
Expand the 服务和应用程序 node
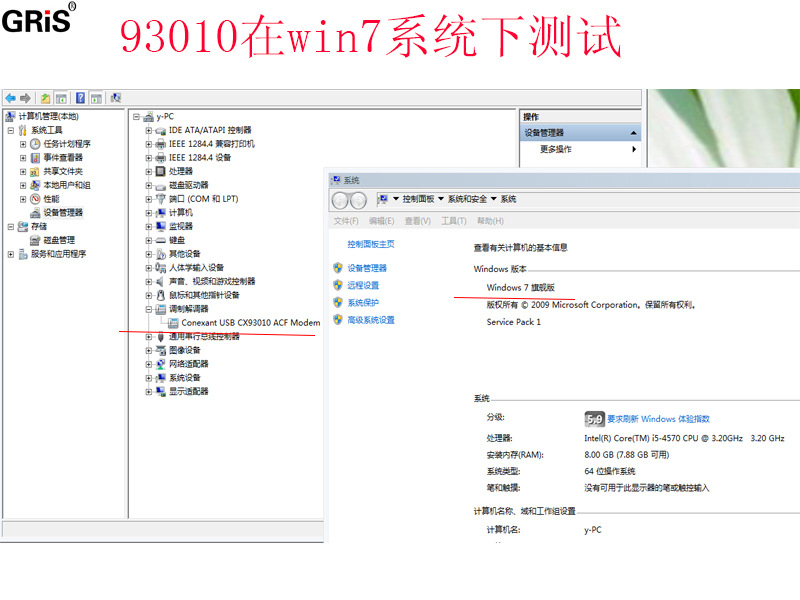(11, 254)
